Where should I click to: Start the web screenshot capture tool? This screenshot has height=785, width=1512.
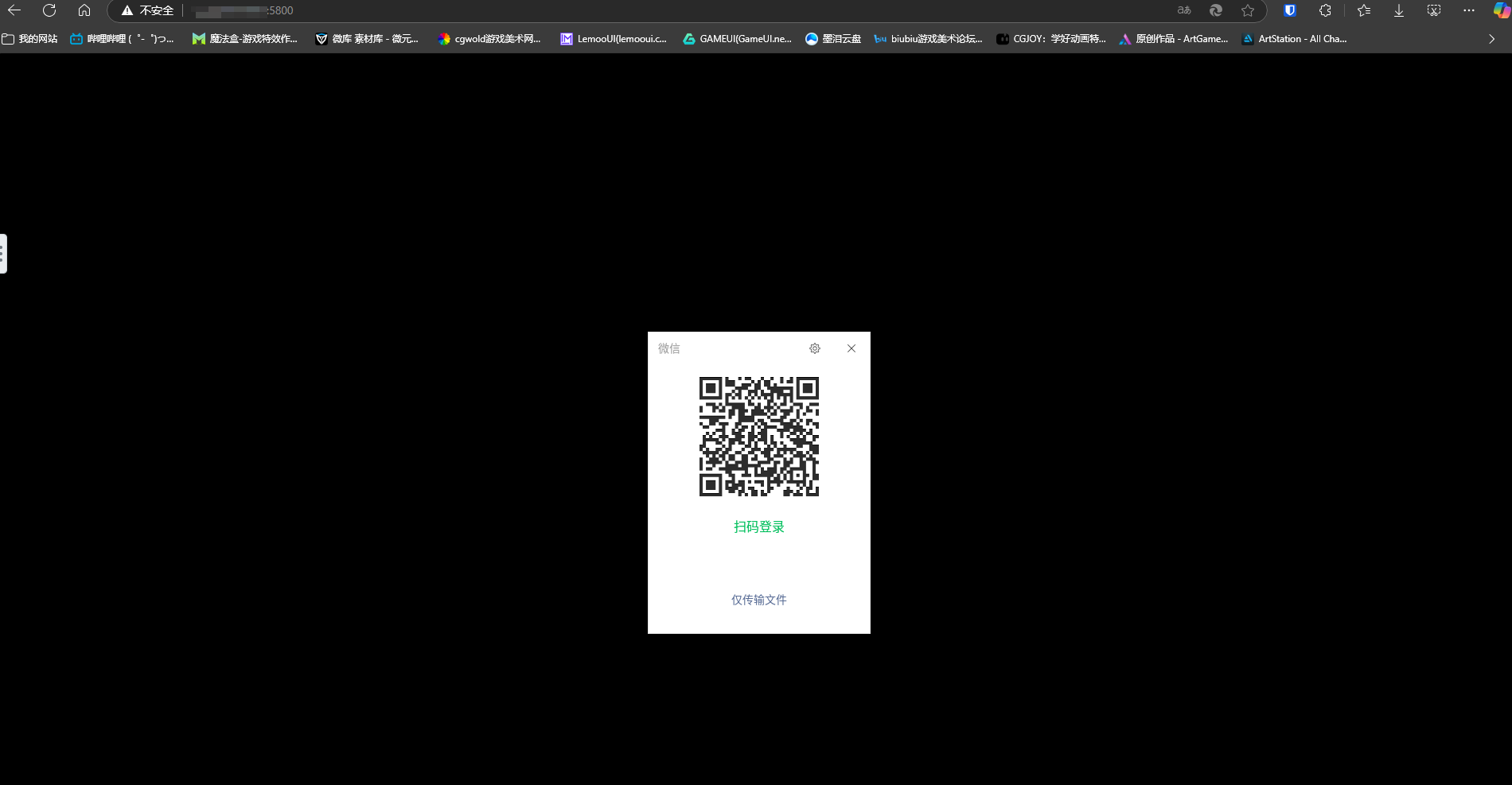1434,10
